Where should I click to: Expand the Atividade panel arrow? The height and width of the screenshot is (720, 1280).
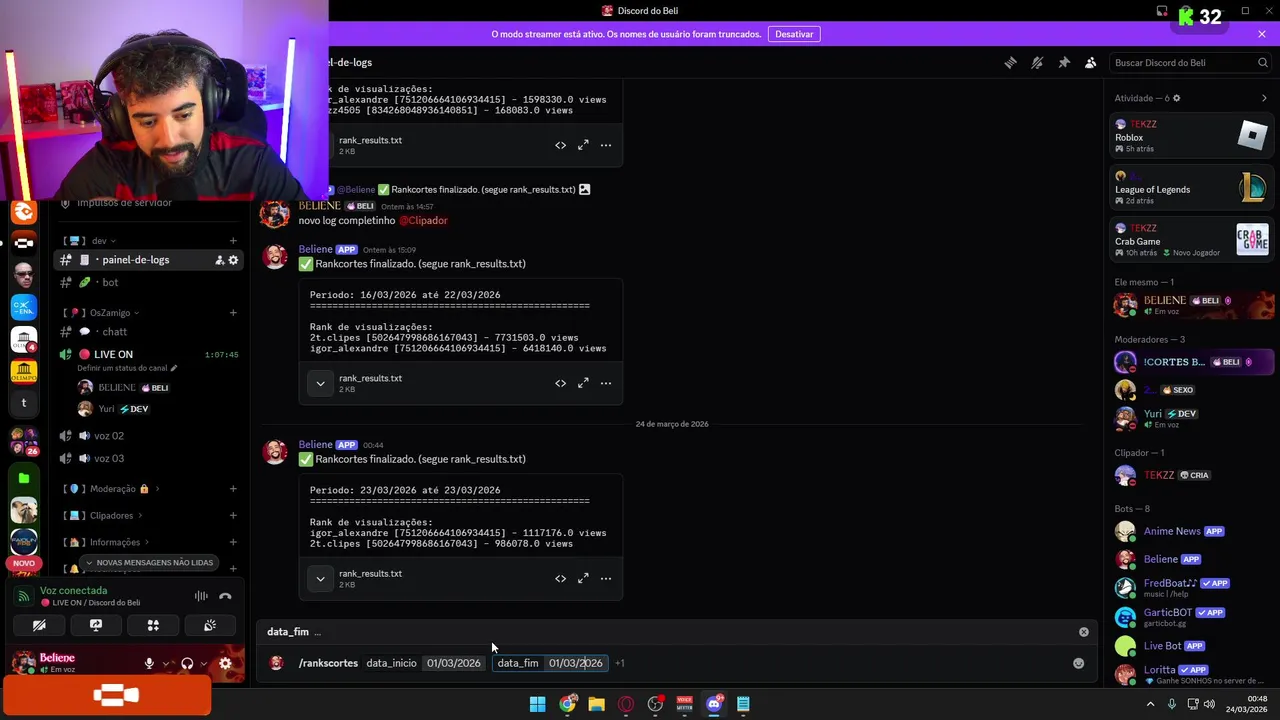click(1264, 98)
